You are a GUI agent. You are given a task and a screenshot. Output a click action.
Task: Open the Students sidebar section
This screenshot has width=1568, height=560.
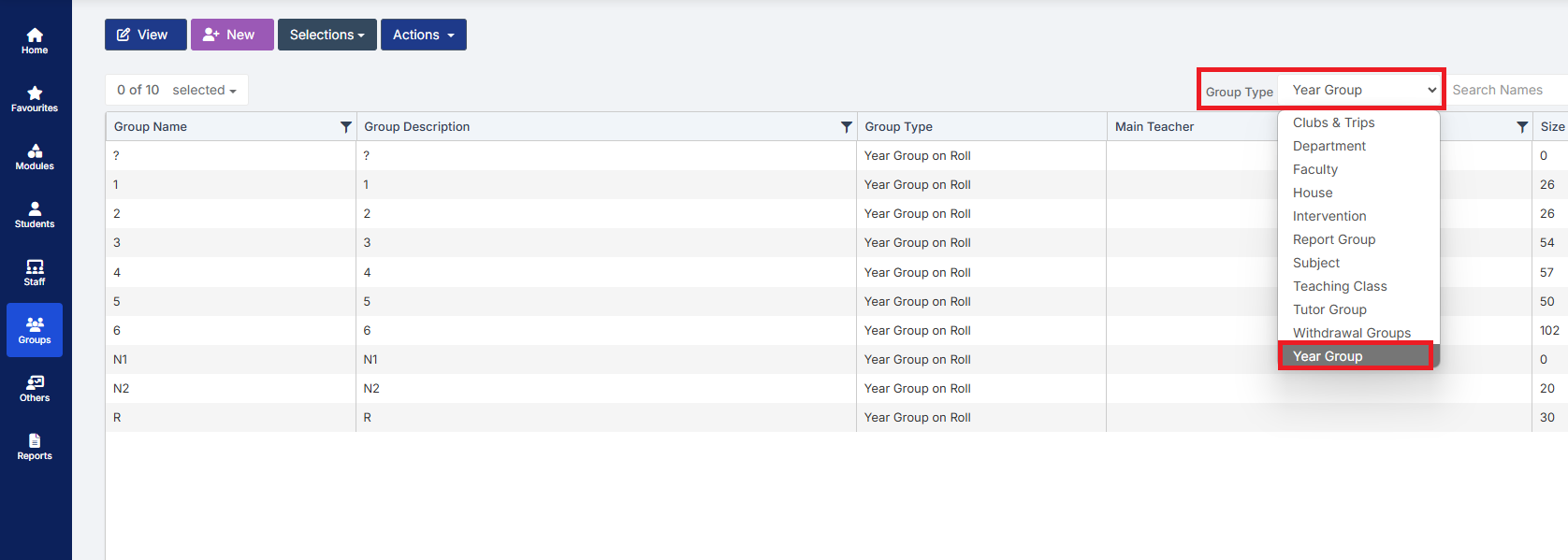pos(35,215)
